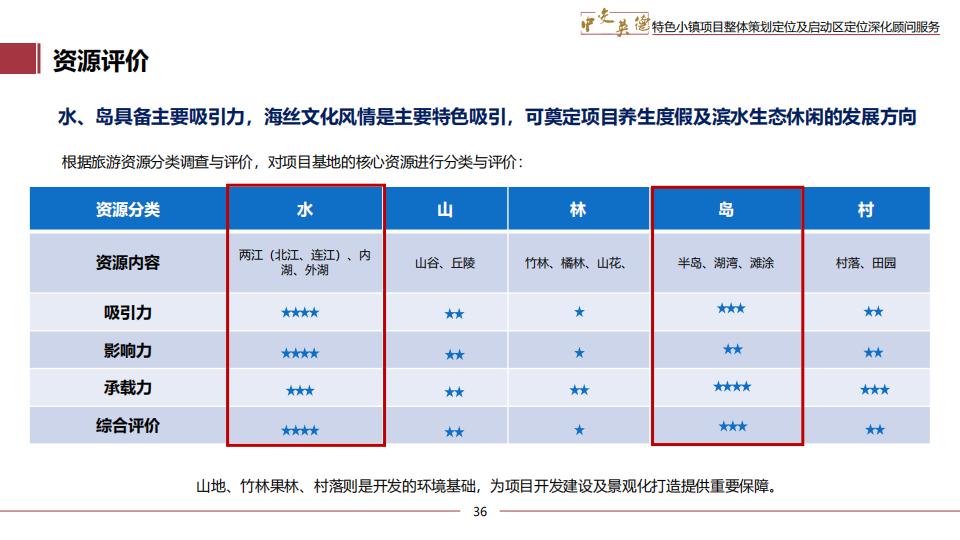Viewport: 960px width, 540px height.
Task: Click the 村 column header
Action: [866, 209]
